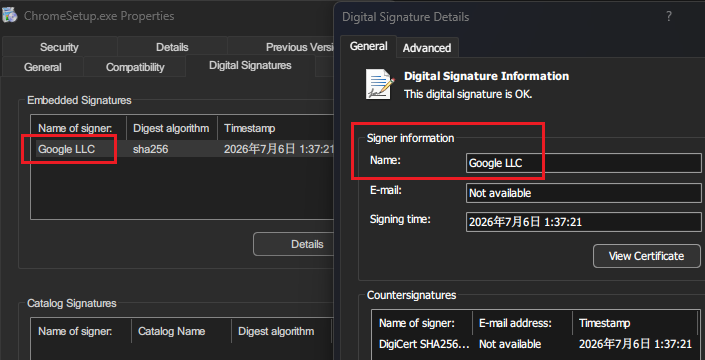This screenshot has width=705, height=360.
Task: Click the E-mail field showing Not available
Action: pyautogui.click(x=584, y=193)
